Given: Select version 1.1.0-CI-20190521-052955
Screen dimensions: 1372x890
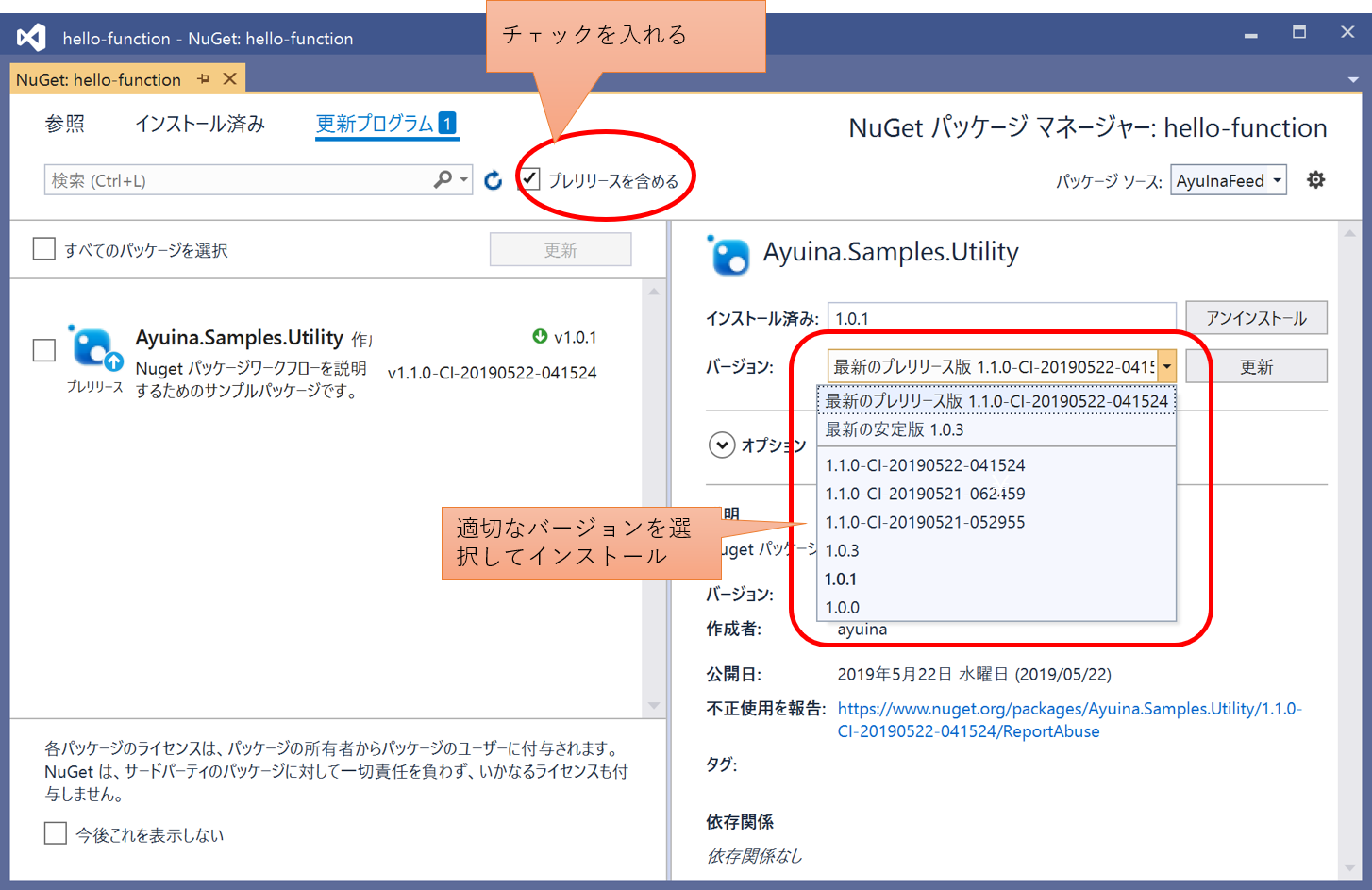Looking at the screenshot, I should tap(996, 522).
